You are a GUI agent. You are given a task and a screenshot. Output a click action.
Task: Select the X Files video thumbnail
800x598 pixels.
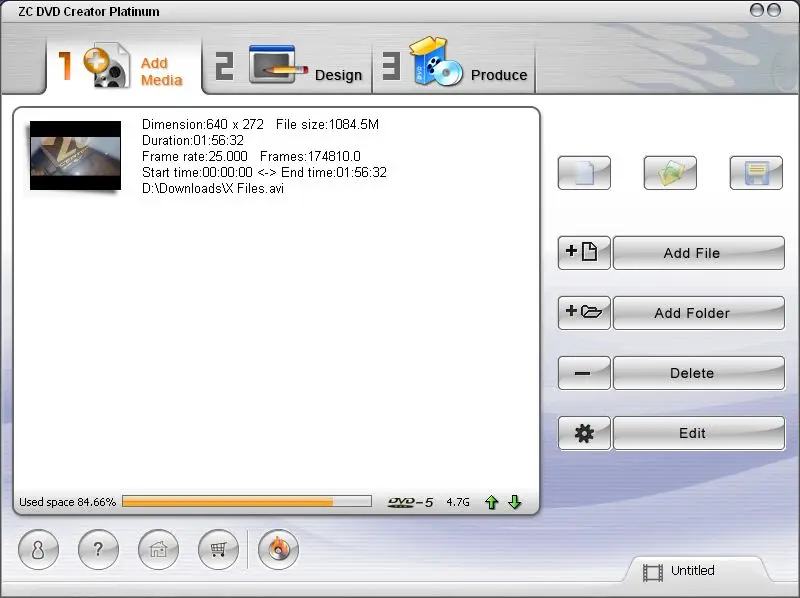pos(76,155)
